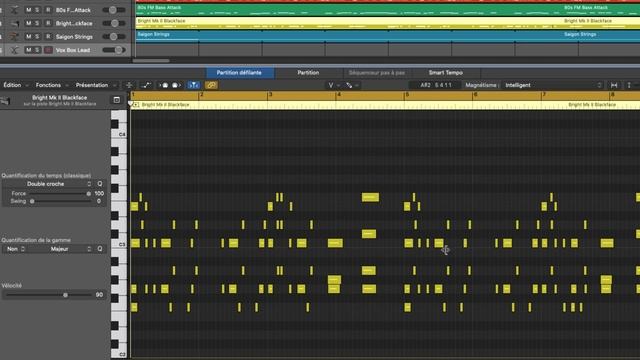Image resolution: width=640 pixels, height=360 pixels.
Task: Click the Force value 100
Action: pos(99,193)
